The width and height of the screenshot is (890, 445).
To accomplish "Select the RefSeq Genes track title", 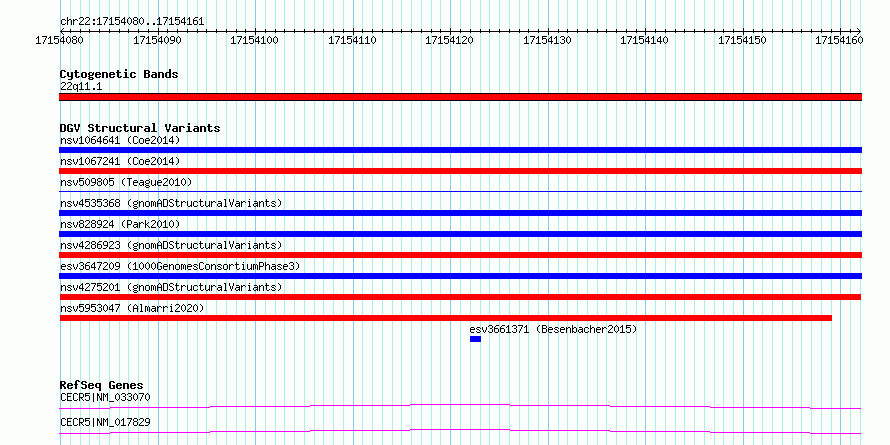I will click(102, 386).
